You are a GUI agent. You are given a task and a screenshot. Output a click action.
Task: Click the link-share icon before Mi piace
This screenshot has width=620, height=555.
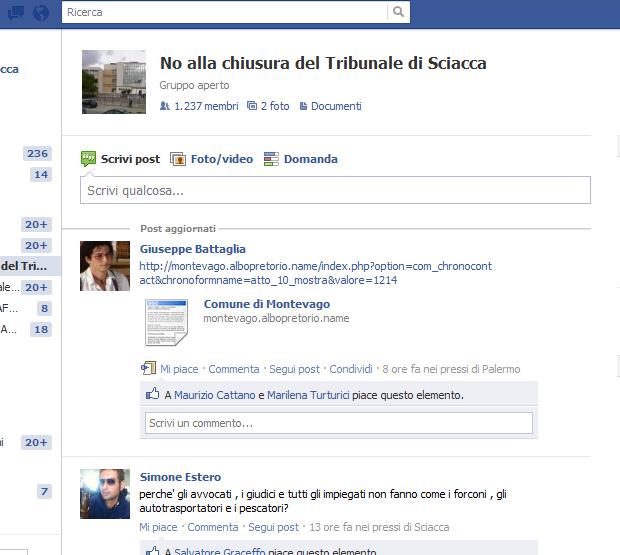tap(148, 368)
